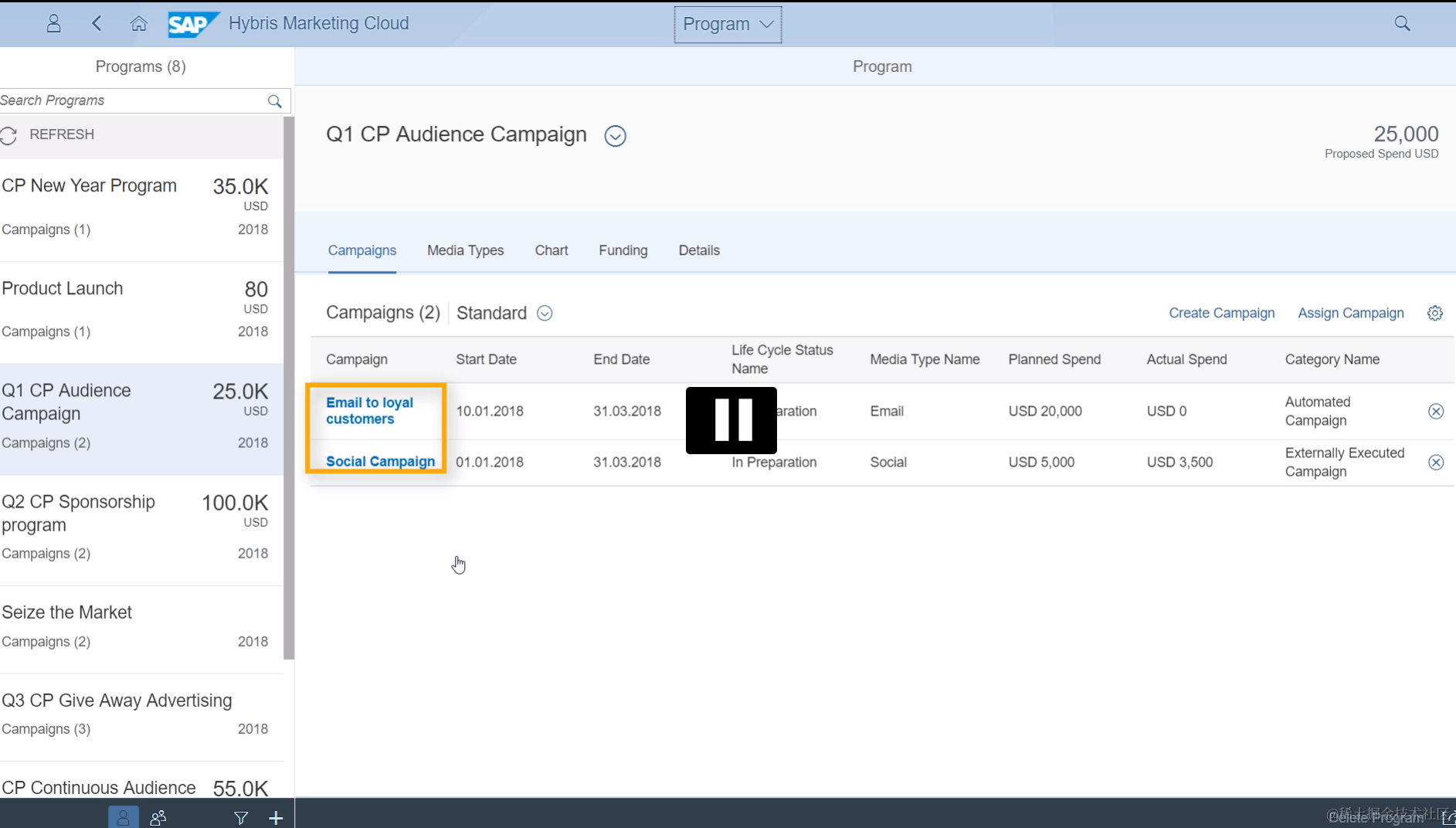Open the campaigns table settings gear
1456x828 pixels.
(x=1434, y=313)
